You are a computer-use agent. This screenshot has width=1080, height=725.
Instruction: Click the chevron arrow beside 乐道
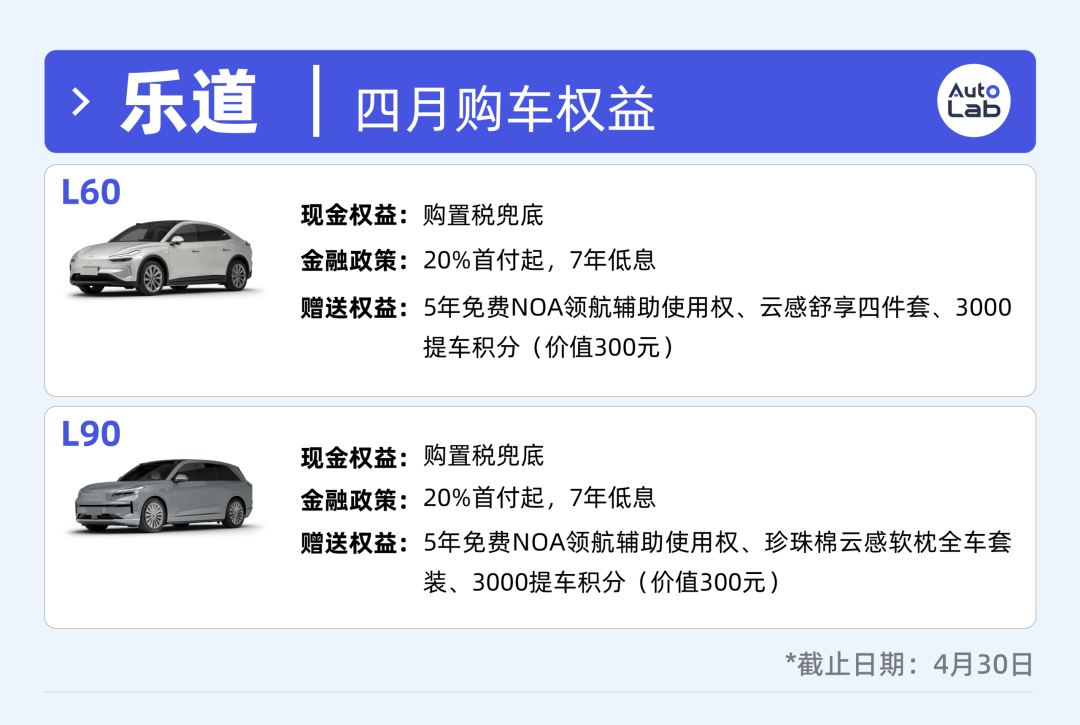pyautogui.click(x=83, y=102)
